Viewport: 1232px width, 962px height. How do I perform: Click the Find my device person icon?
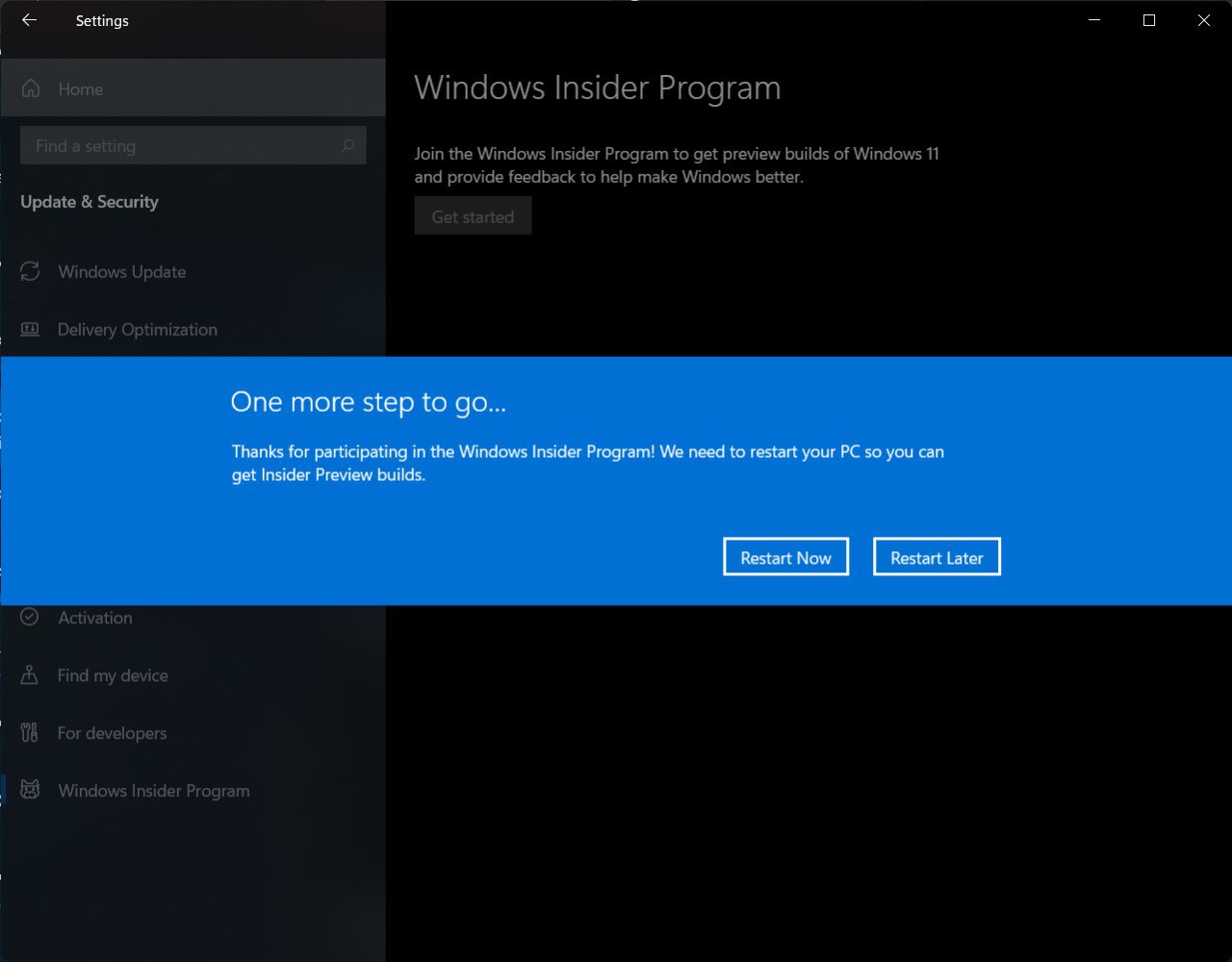tap(30, 675)
